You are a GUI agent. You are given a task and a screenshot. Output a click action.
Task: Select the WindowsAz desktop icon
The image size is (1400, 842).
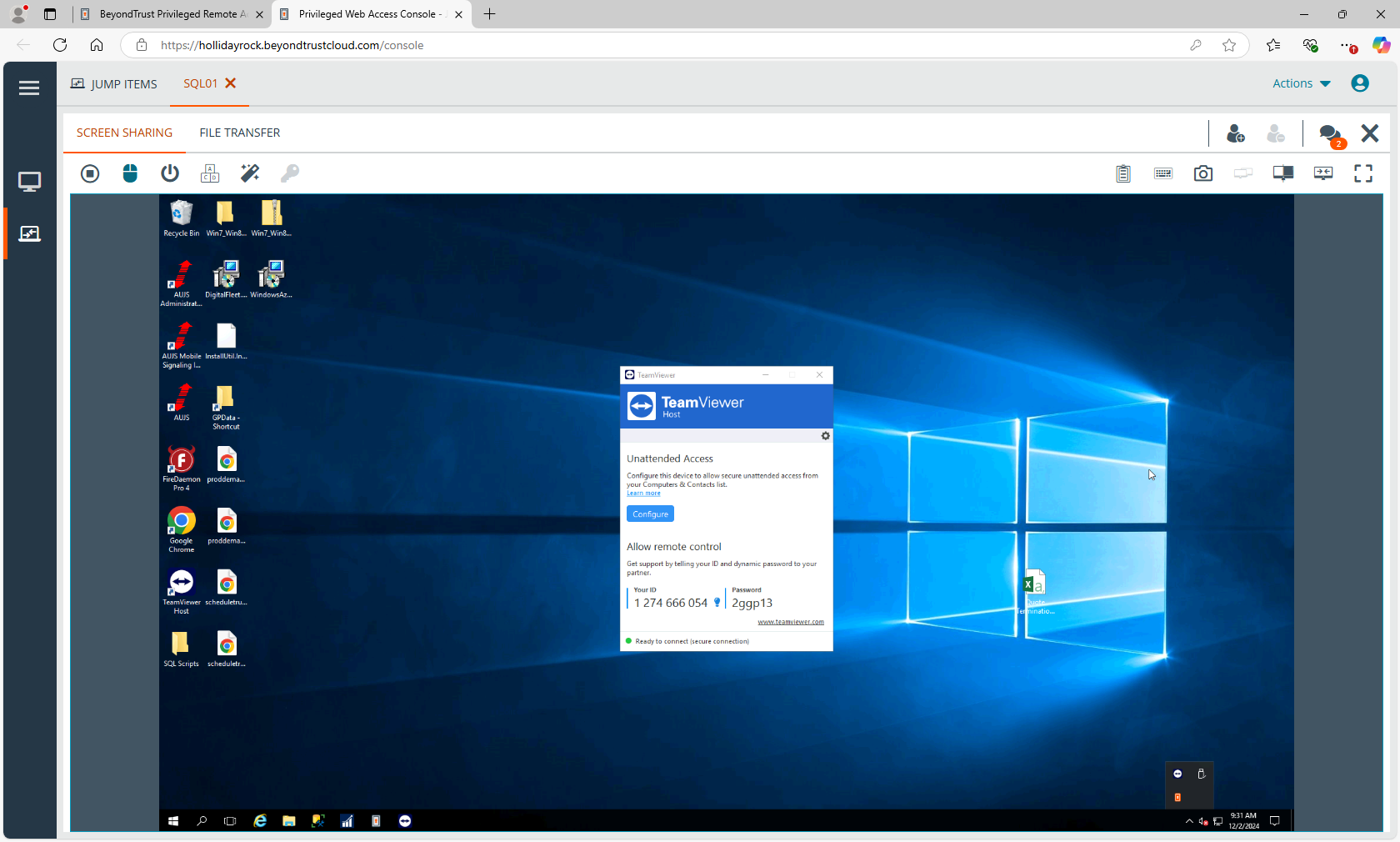(271, 279)
